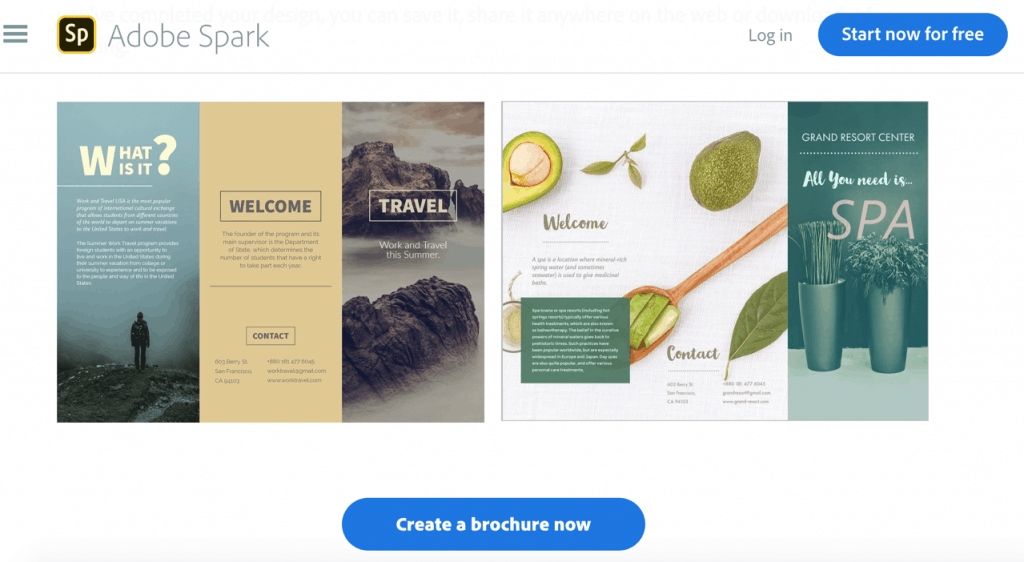Click the Grand Resort Center title
1024x562 pixels.
coord(858,137)
